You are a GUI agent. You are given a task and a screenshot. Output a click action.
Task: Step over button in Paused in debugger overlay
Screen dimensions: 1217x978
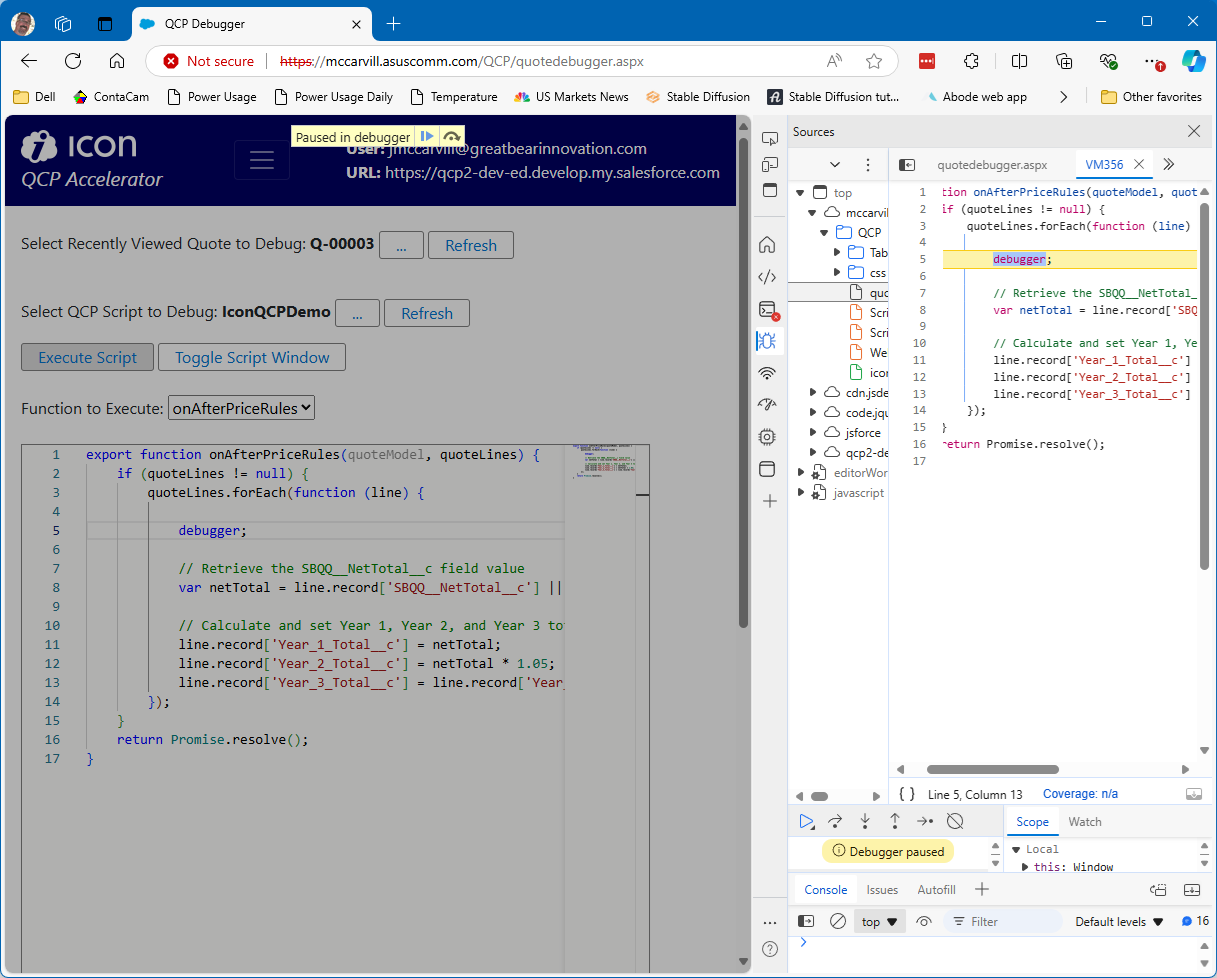click(451, 137)
